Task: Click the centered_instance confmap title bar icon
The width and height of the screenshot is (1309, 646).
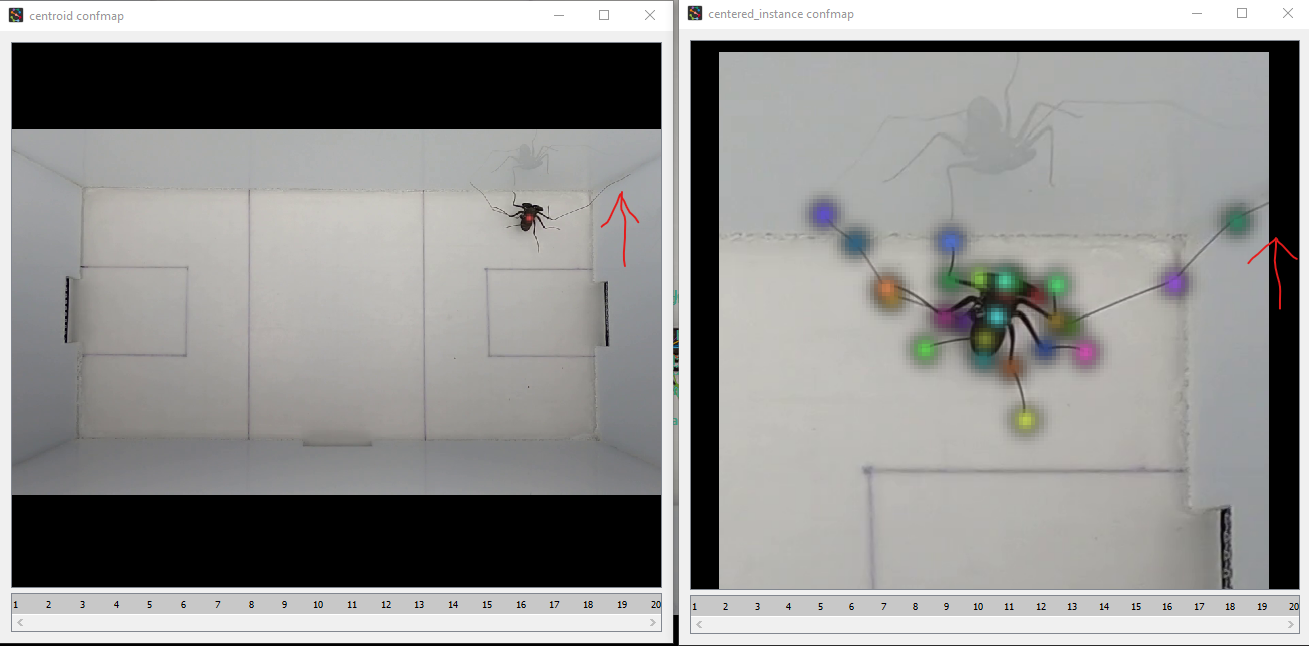Action: pos(694,13)
